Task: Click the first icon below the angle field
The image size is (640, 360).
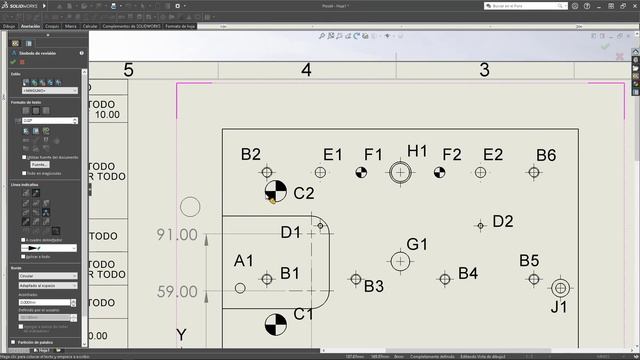Action: tap(26, 131)
